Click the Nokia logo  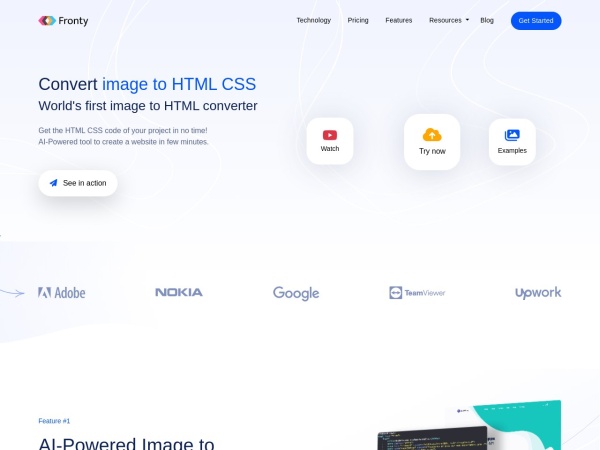tap(179, 292)
